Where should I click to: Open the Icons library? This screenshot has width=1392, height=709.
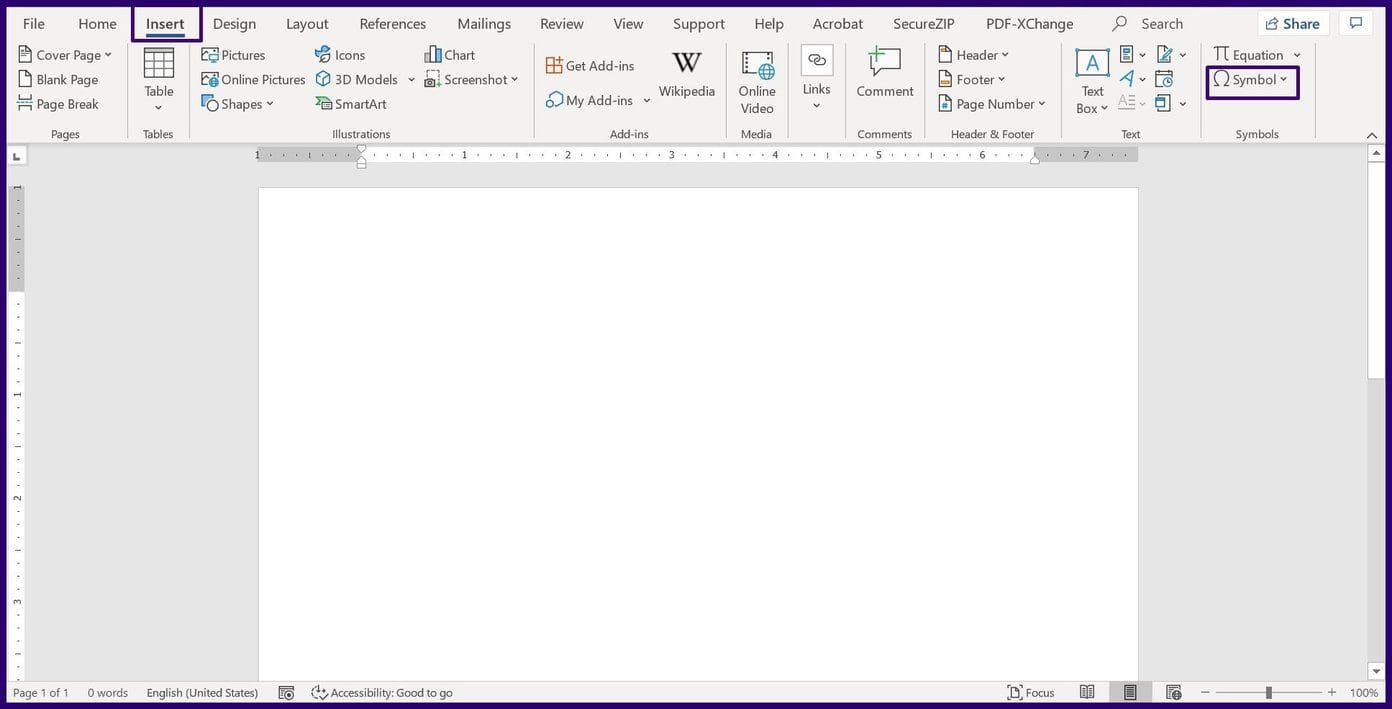click(x=340, y=55)
